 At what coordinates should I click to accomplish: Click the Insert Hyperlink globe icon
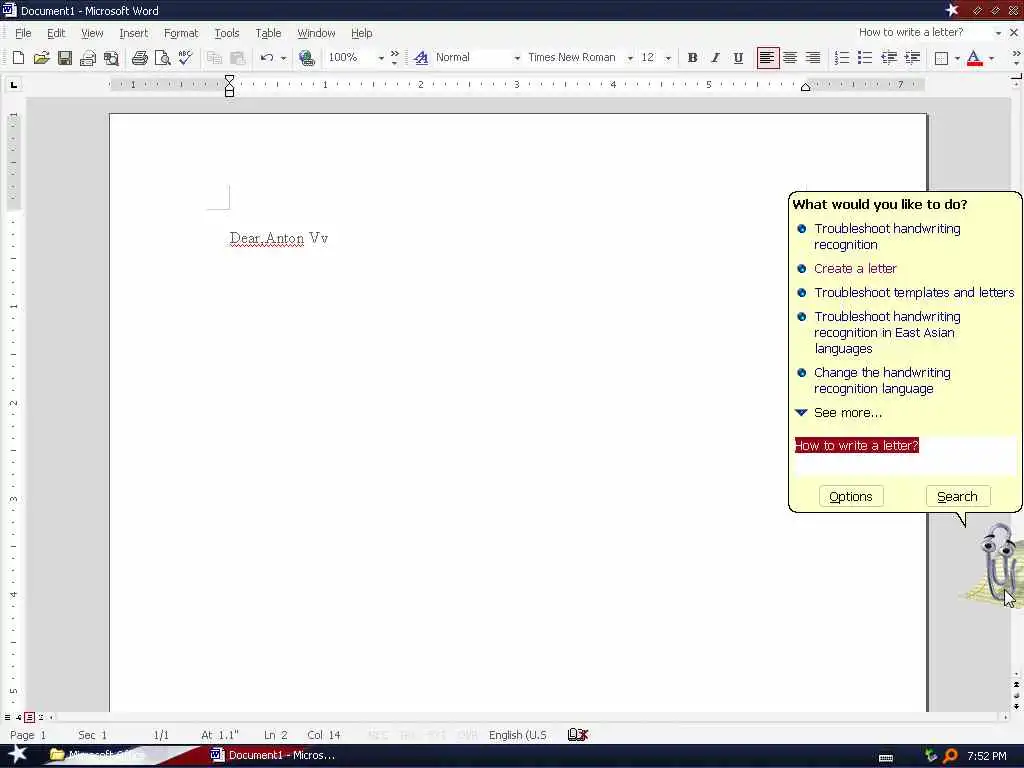[x=306, y=57]
